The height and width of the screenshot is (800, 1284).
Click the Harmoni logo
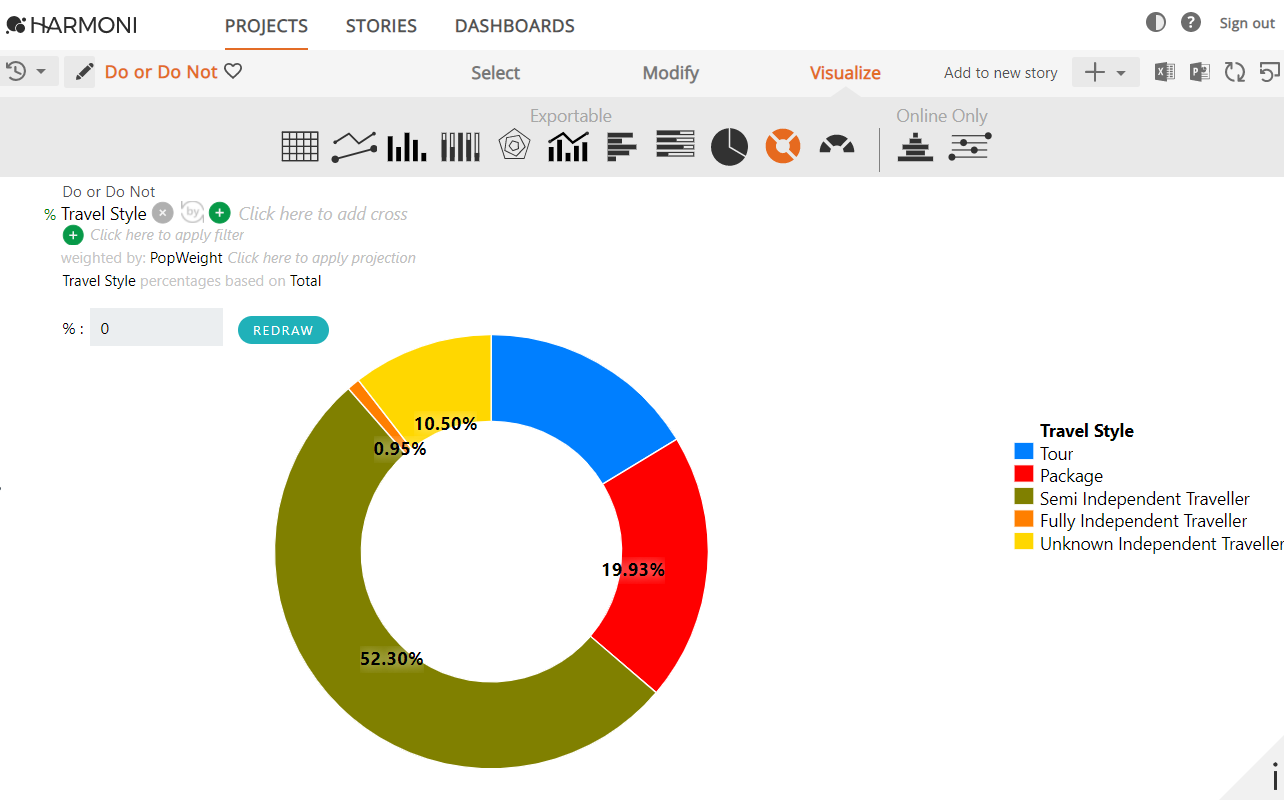[71, 25]
